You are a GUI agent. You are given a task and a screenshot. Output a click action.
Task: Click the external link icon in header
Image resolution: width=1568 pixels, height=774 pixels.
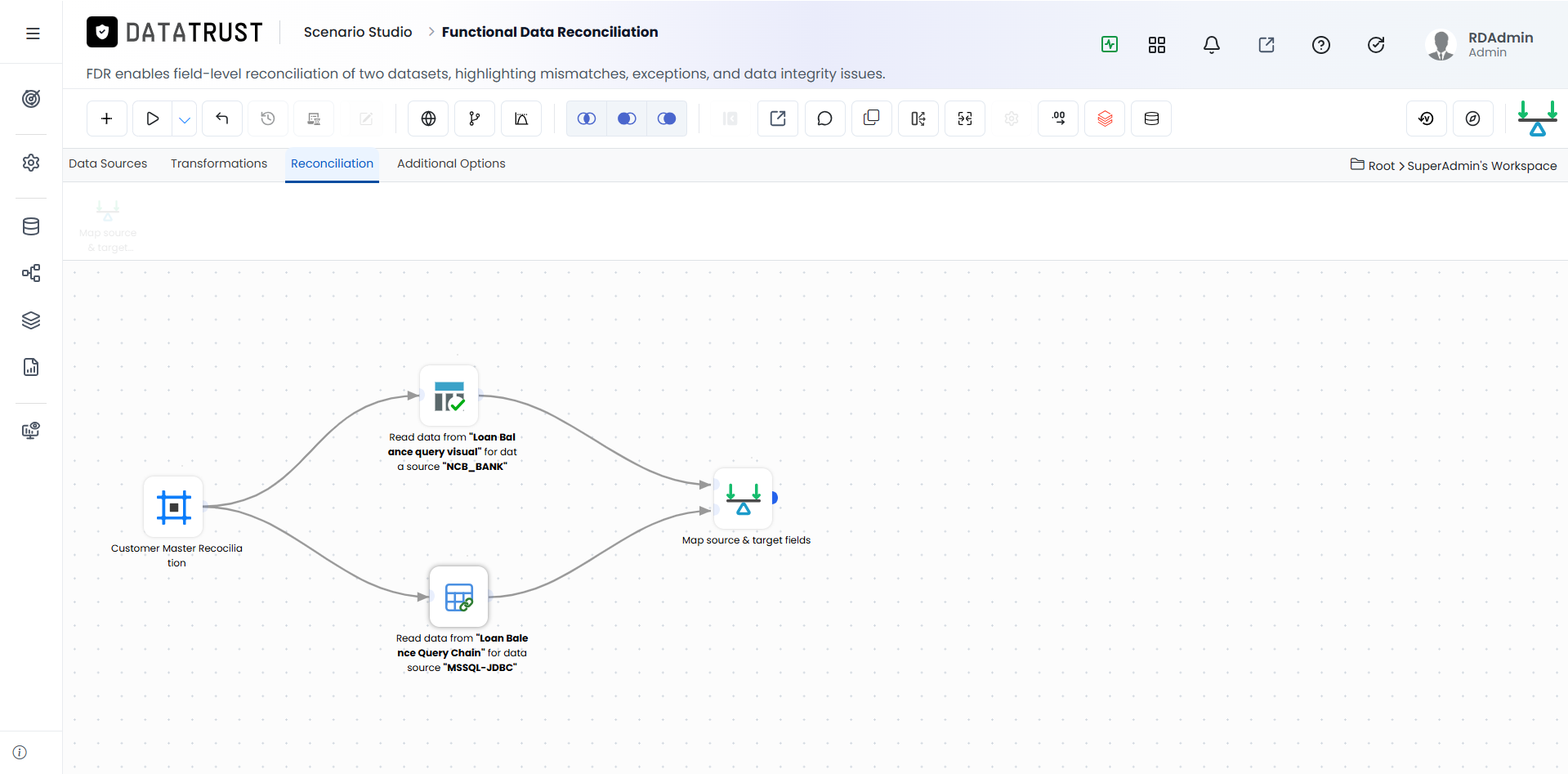[x=1266, y=45]
